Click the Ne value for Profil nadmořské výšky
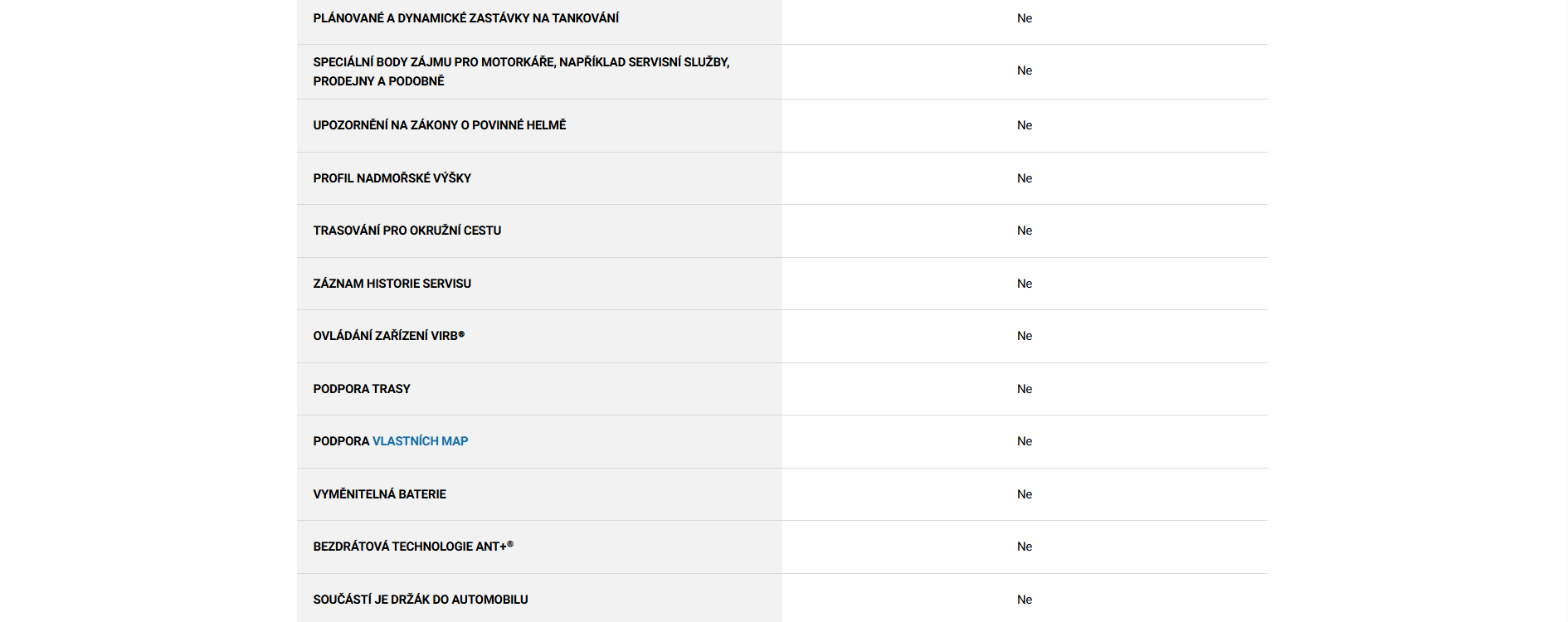The image size is (1568, 622). tap(1025, 178)
